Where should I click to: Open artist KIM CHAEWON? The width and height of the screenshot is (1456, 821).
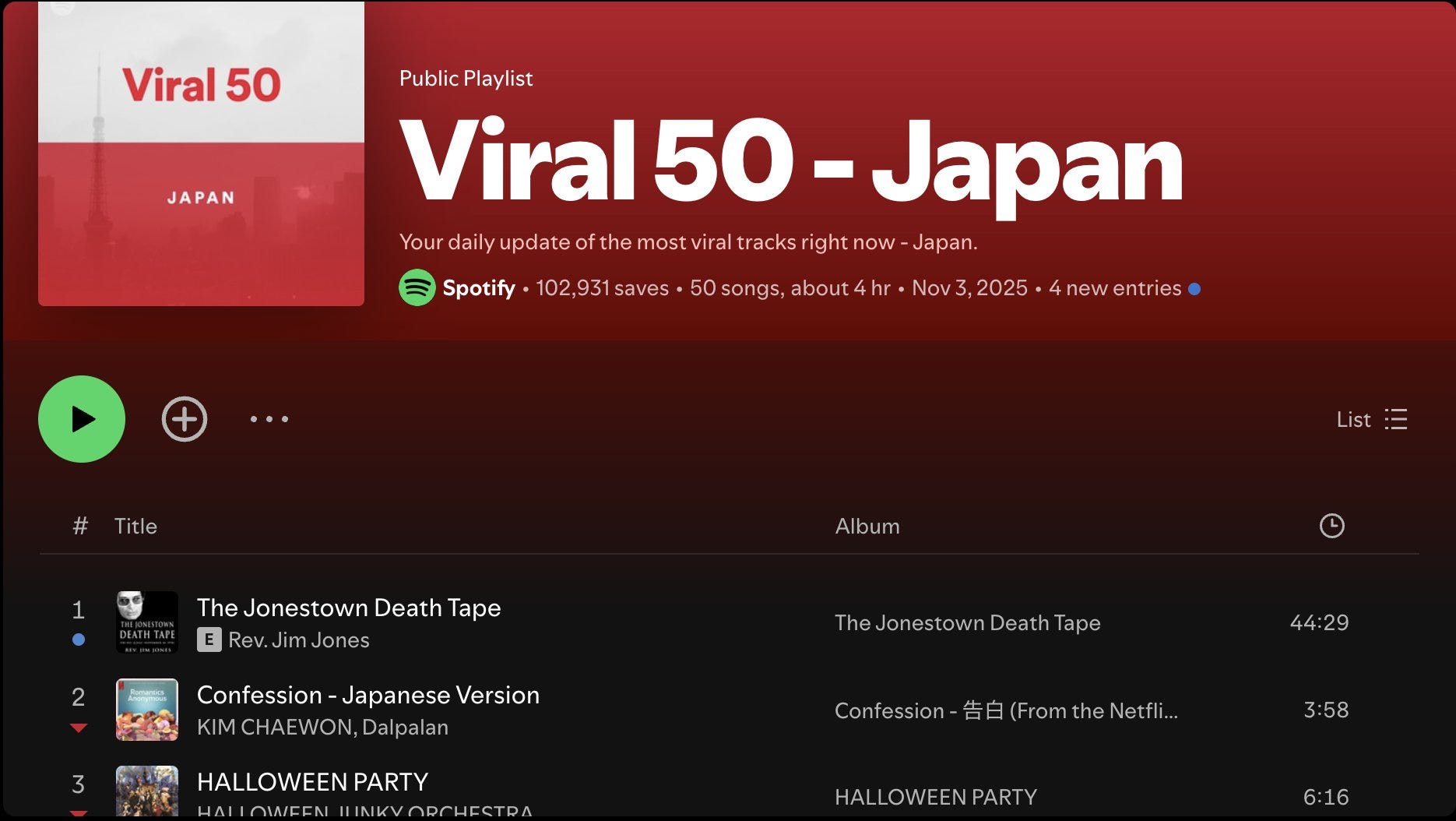(276, 728)
